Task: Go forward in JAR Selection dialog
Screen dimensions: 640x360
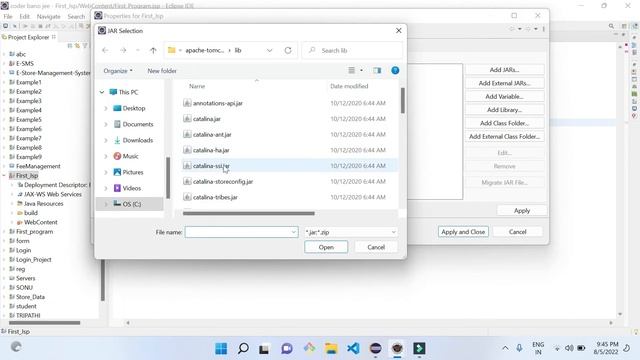Action: point(123,50)
